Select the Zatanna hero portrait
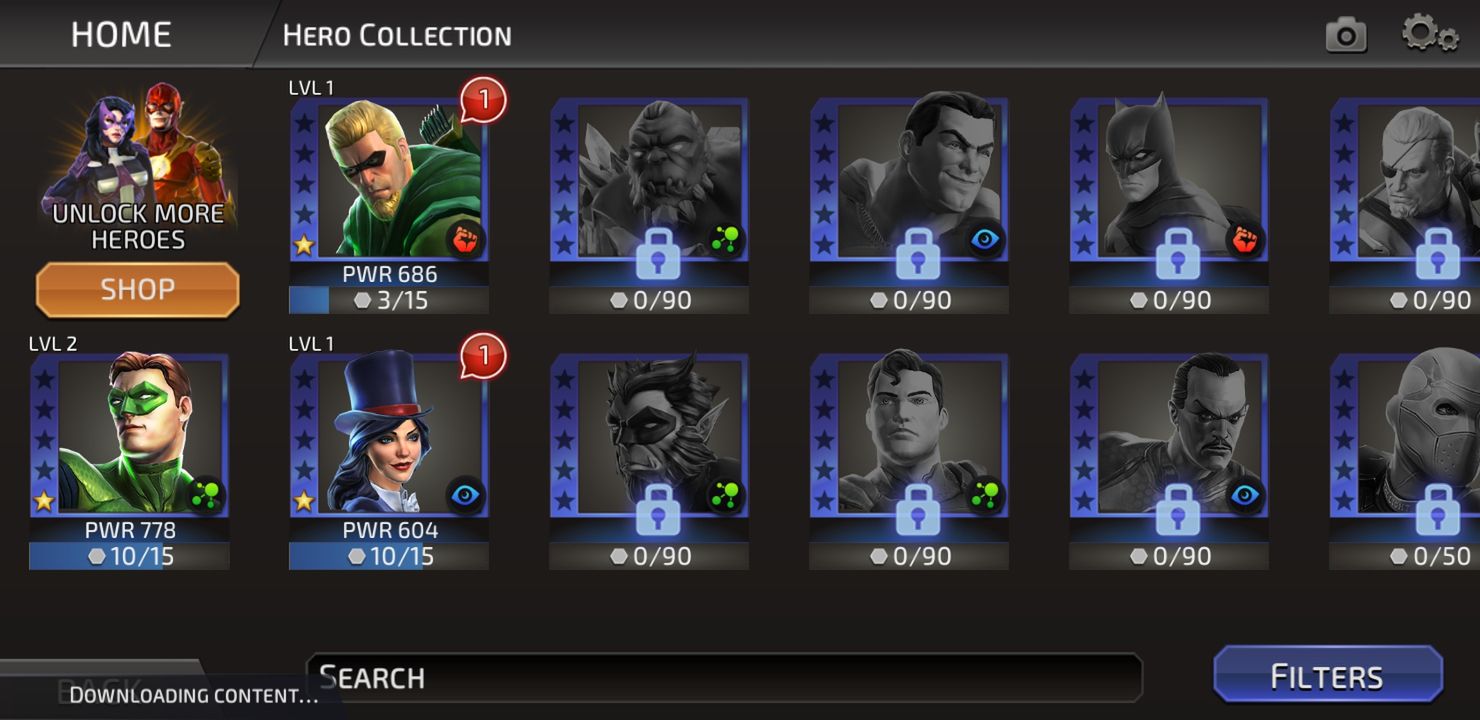1480x720 pixels. pyautogui.click(x=389, y=435)
